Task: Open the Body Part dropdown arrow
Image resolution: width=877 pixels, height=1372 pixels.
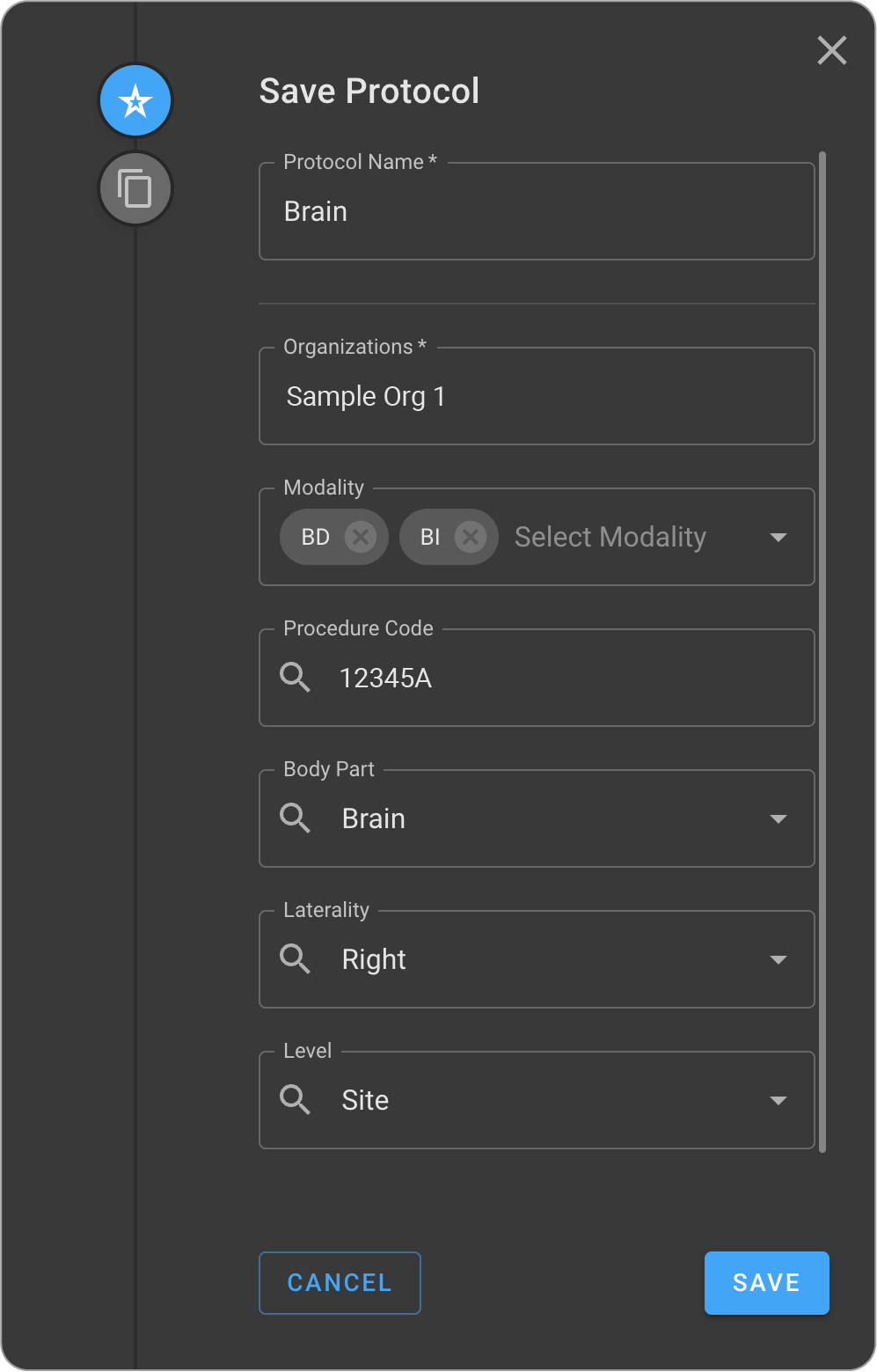Action: 778,818
